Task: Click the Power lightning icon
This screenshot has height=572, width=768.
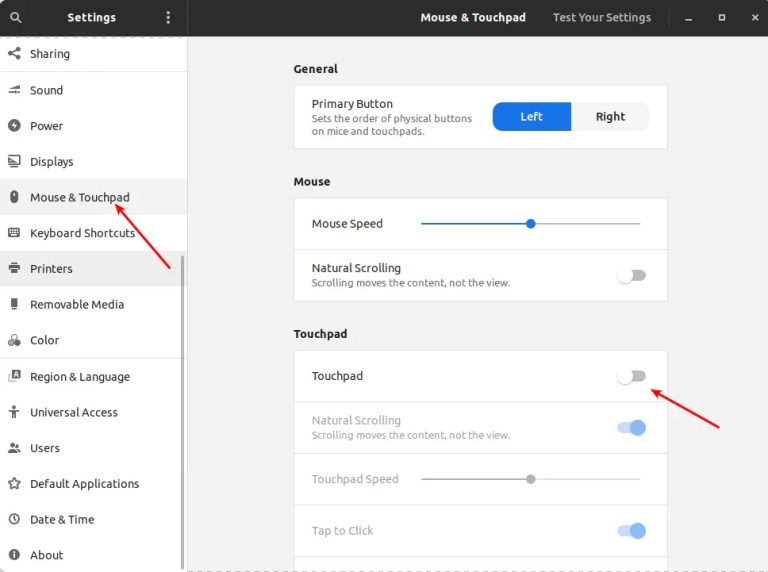Action: coord(14,125)
